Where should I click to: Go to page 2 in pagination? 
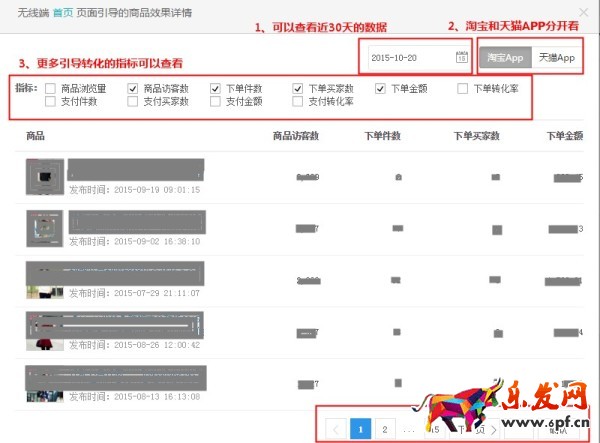[x=385, y=429]
